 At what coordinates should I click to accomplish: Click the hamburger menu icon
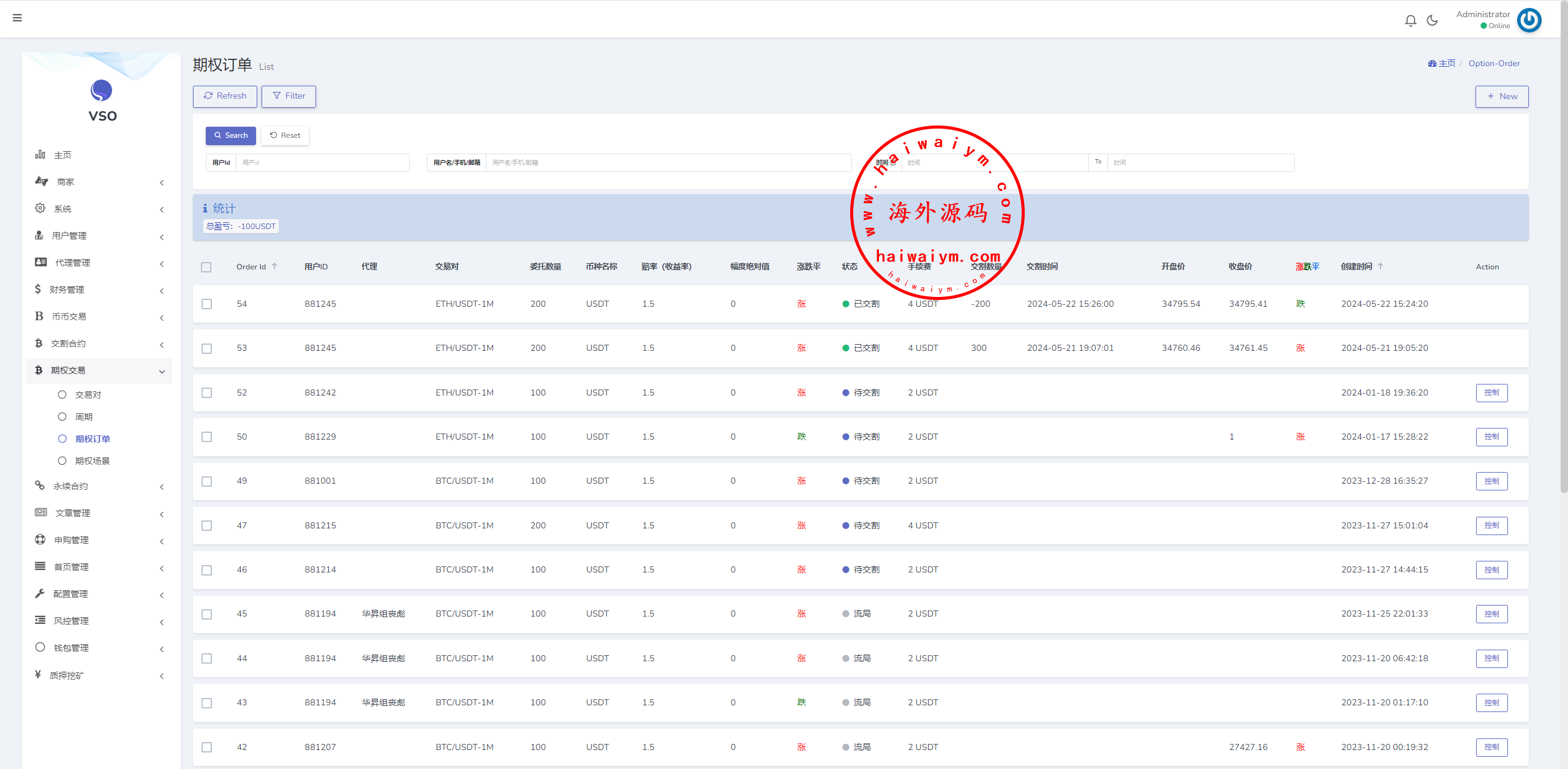pos(17,18)
